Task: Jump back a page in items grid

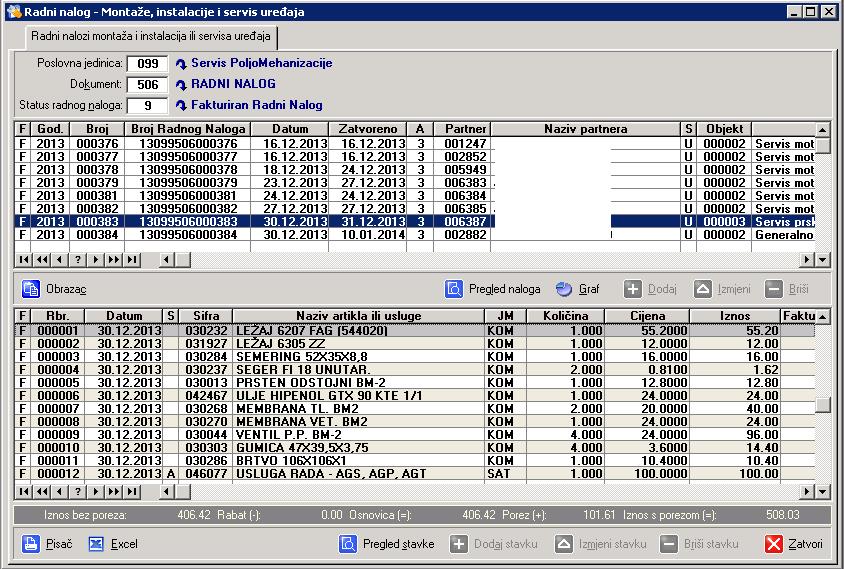Action: (41, 491)
